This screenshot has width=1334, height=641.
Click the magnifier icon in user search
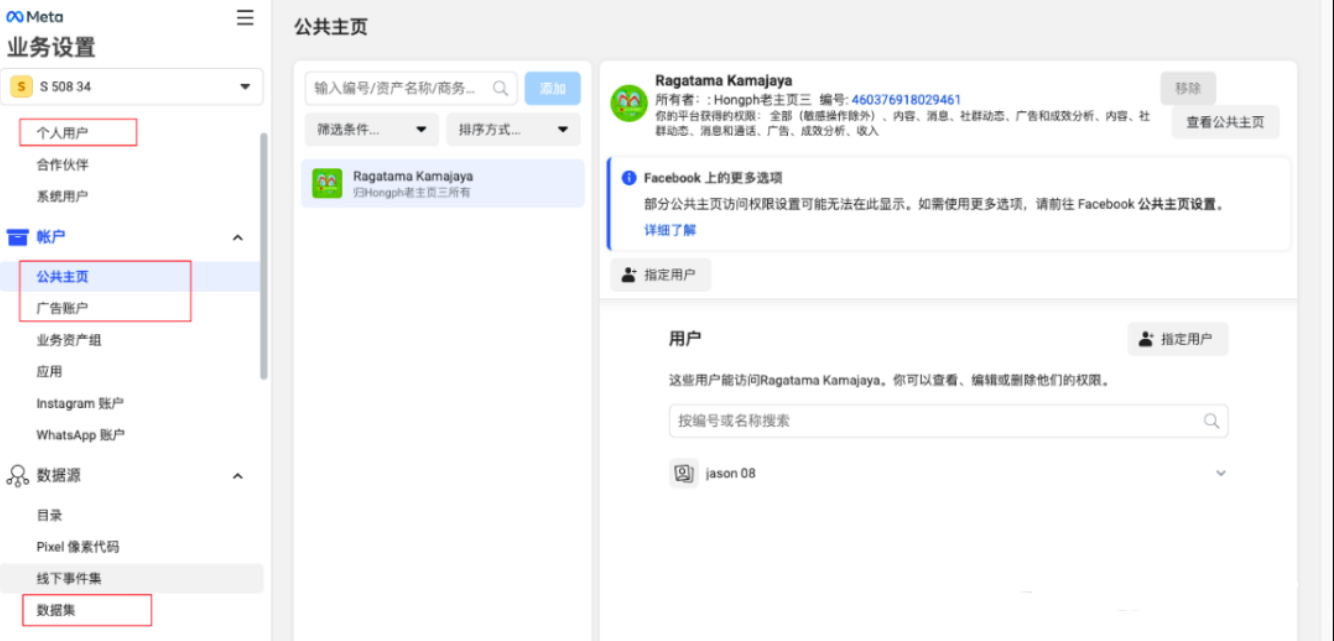point(1212,421)
